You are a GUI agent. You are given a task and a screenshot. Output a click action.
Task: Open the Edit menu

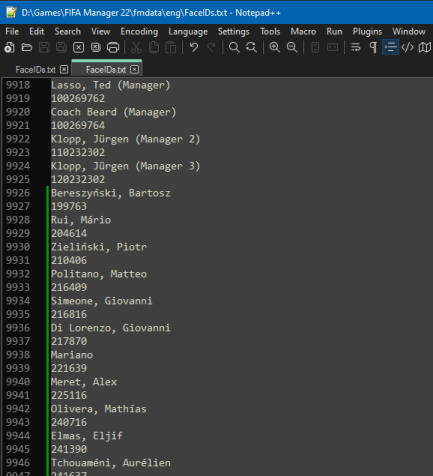pos(37,32)
